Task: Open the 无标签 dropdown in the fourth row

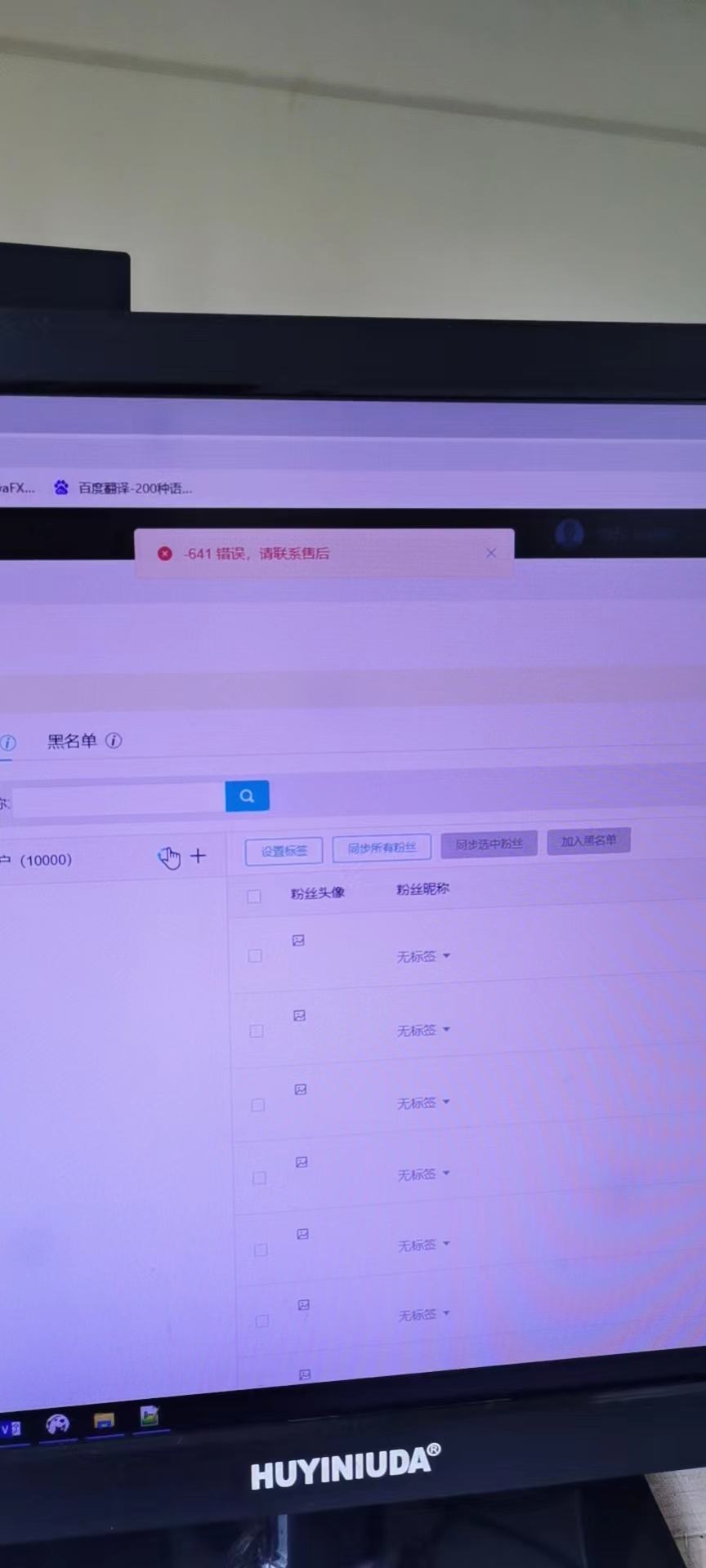Action: click(x=423, y=1174)
